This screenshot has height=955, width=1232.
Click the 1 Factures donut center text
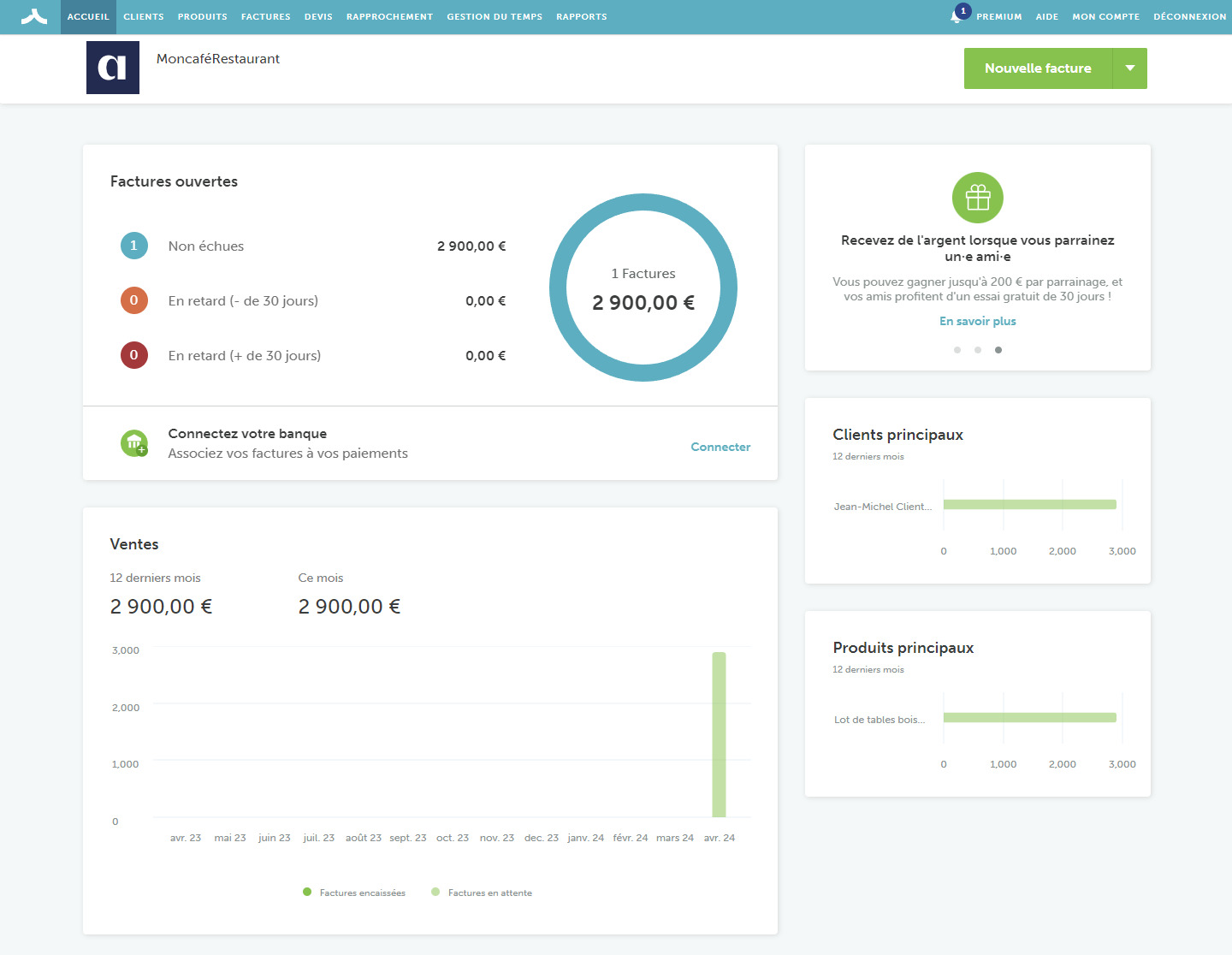[x=643, y=274]
